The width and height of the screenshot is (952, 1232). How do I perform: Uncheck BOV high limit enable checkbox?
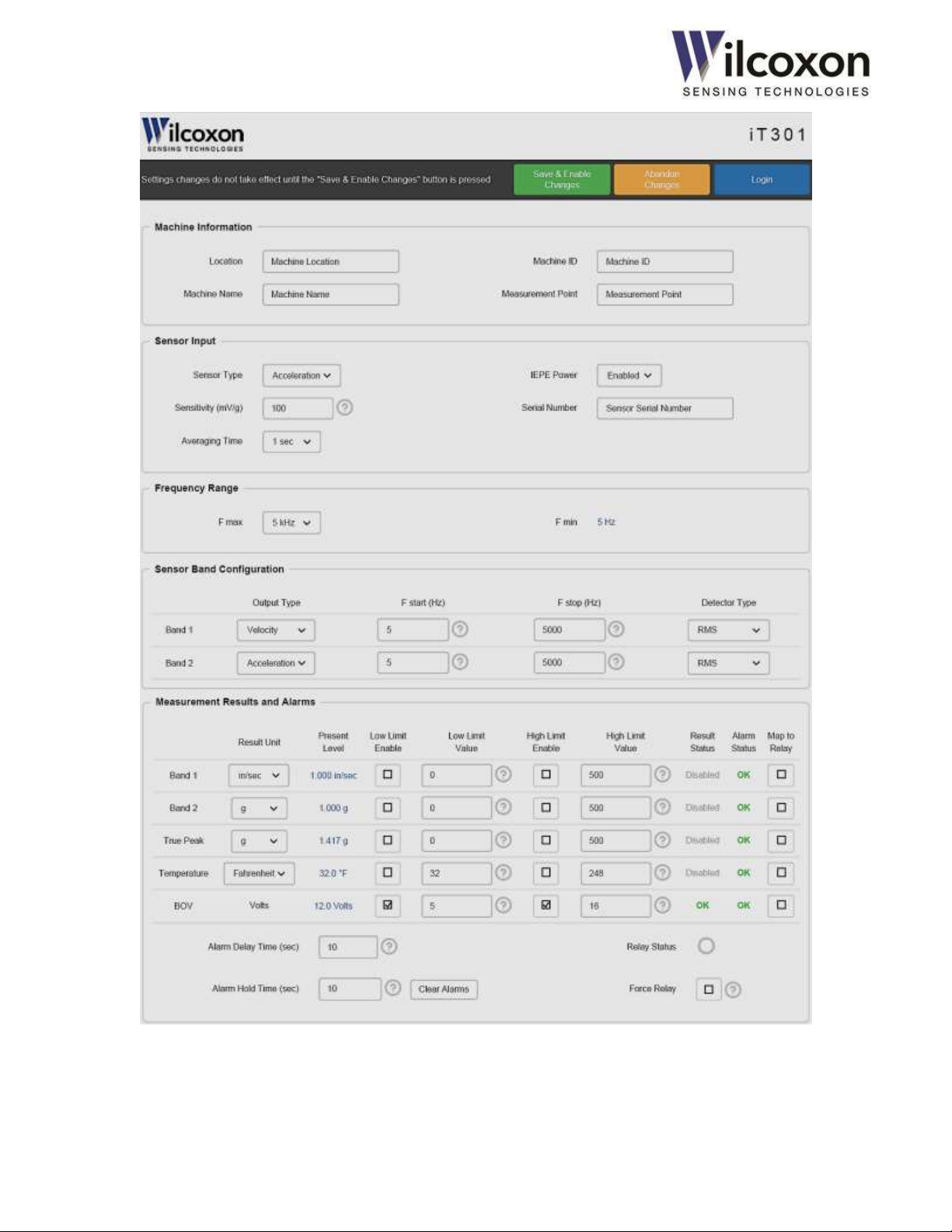point(546,906)
